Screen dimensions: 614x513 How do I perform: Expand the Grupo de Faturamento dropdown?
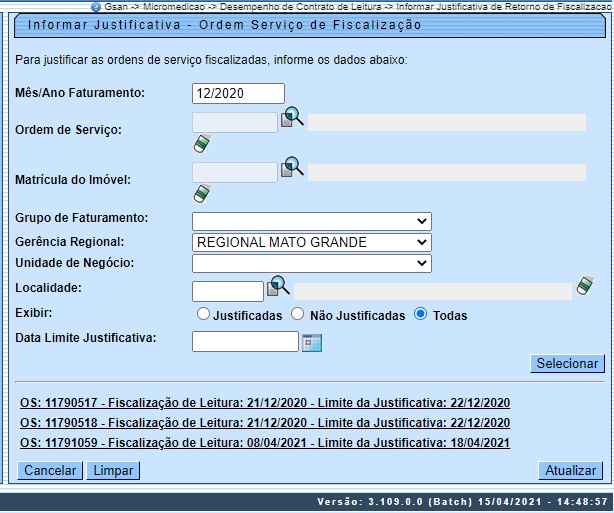click(311, 221)
